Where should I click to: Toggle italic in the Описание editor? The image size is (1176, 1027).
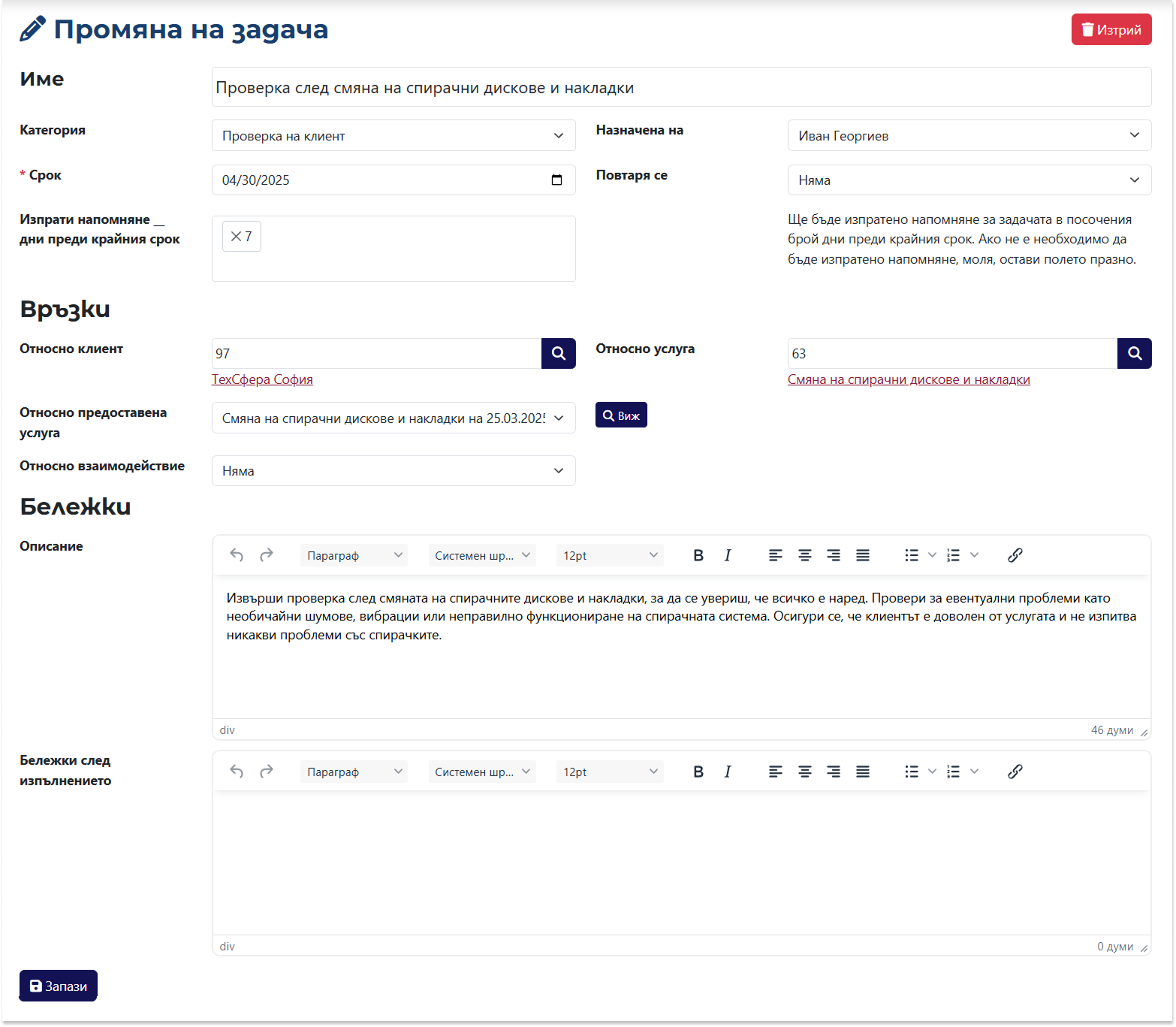727,555
